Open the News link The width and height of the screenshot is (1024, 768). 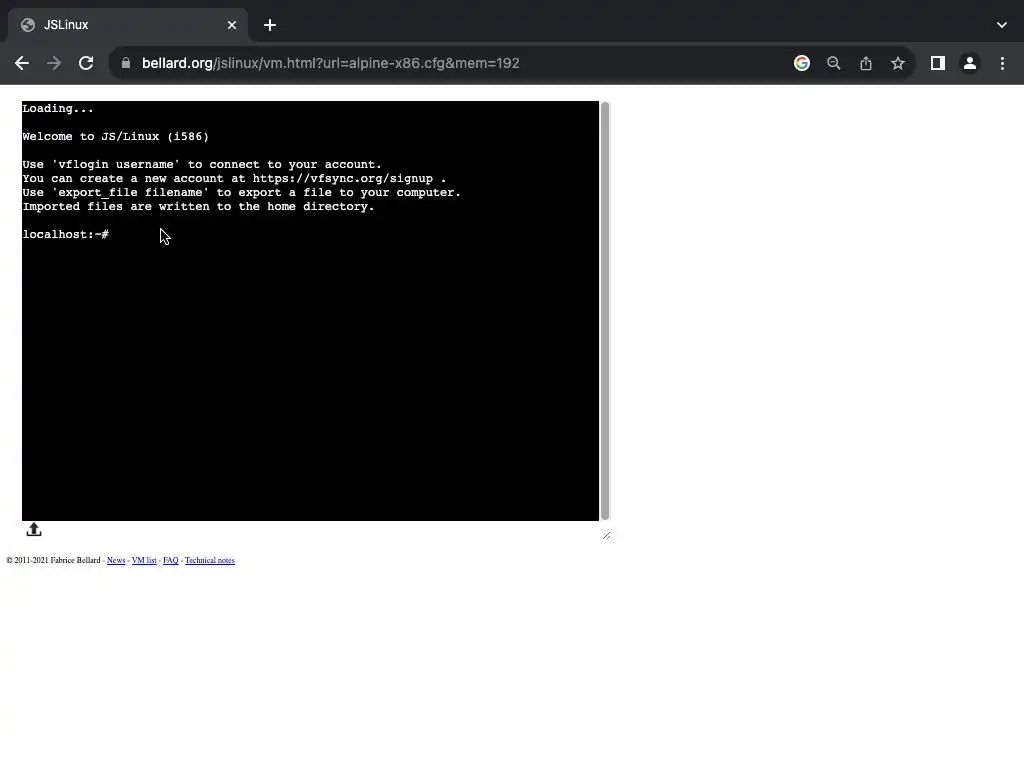[116, 560]
